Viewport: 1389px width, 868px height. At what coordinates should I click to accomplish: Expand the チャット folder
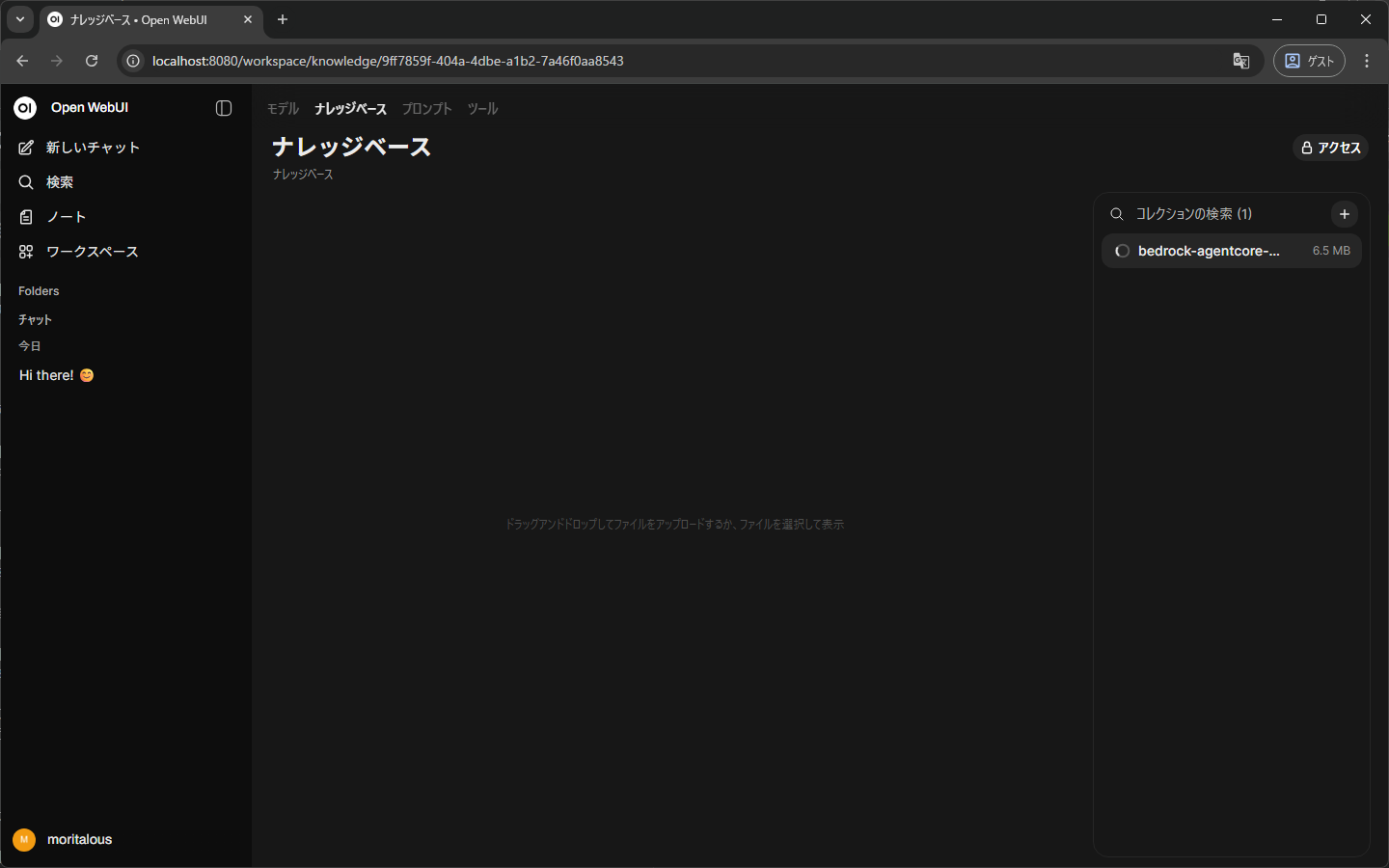pyautogui.click(x=34, y=319)
